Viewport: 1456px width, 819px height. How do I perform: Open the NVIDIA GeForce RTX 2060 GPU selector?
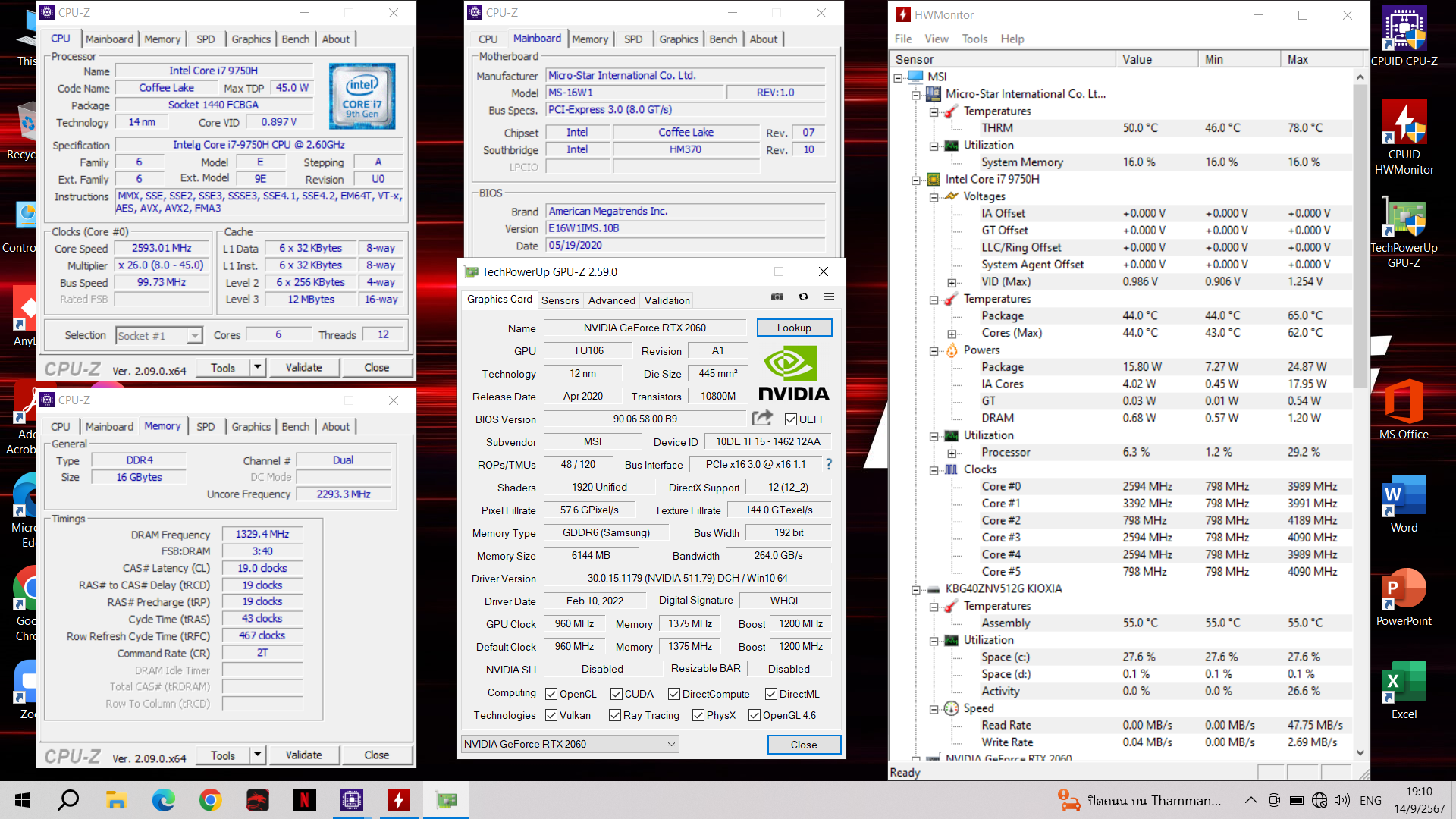click(569, 744)
